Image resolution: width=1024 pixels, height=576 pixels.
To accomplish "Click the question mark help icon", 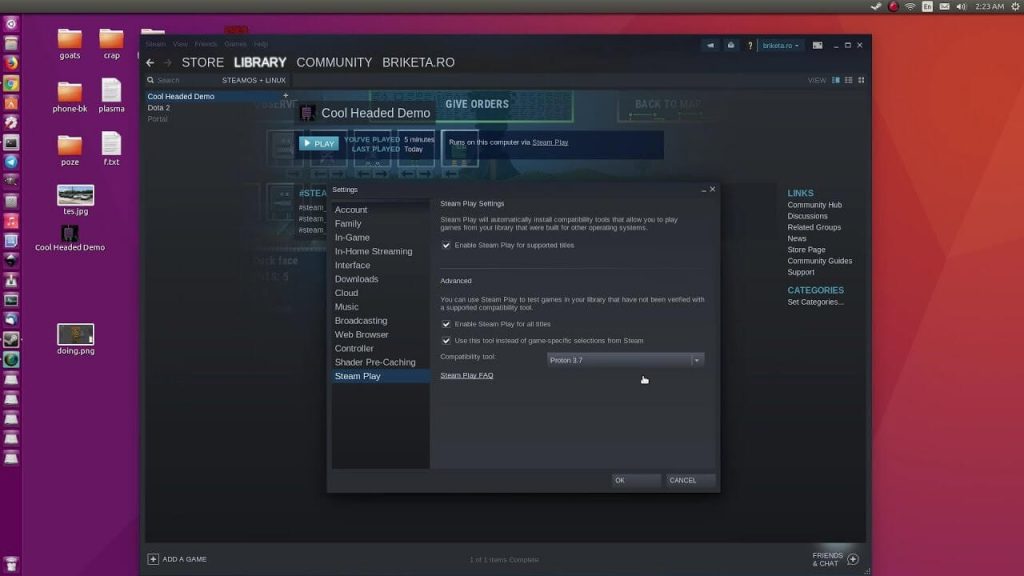I will pyautogui.click(x=750, y=46).
